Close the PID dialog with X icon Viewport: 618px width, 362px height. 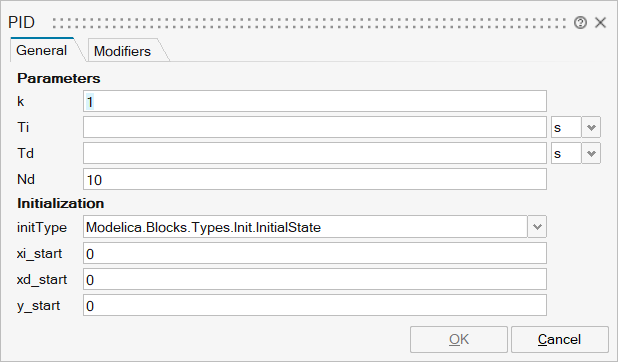(600, 22)
